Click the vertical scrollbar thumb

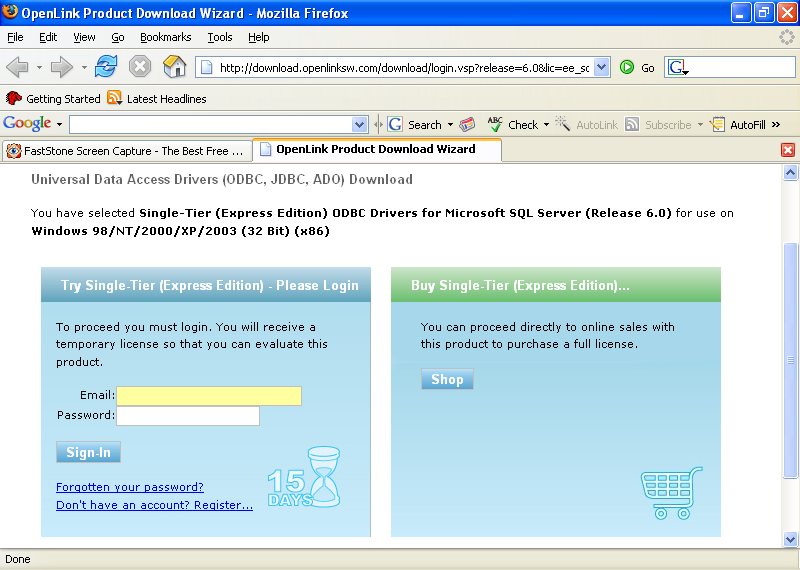[x=790, y=361]
